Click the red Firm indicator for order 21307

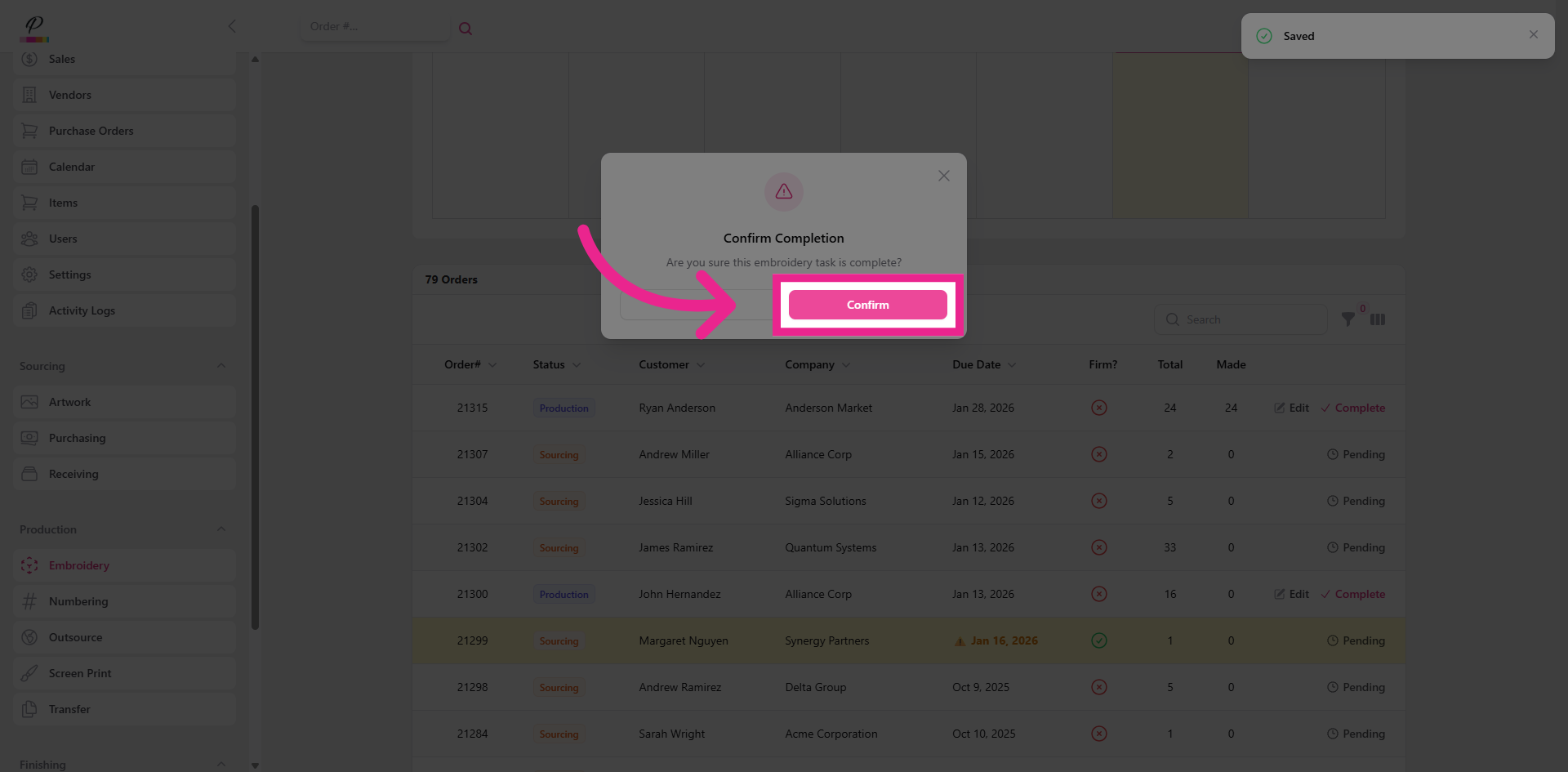pos(1098,454)
